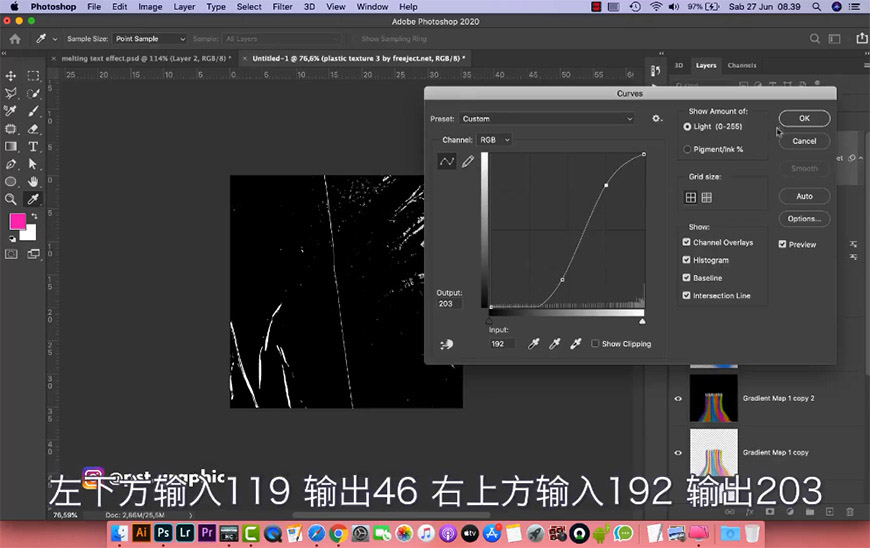Image resolution: width=870 pixels, height=548 pixels.
Task: Select the Quick Selection tool
Action: click(33, 93)
